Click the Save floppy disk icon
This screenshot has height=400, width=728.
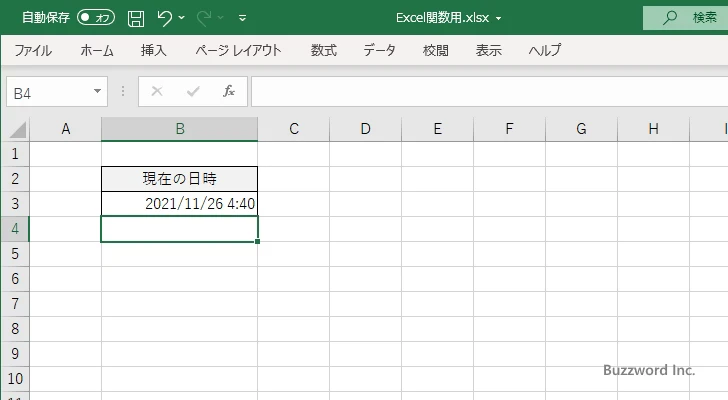pyautogui.click(x=136, y=18)
